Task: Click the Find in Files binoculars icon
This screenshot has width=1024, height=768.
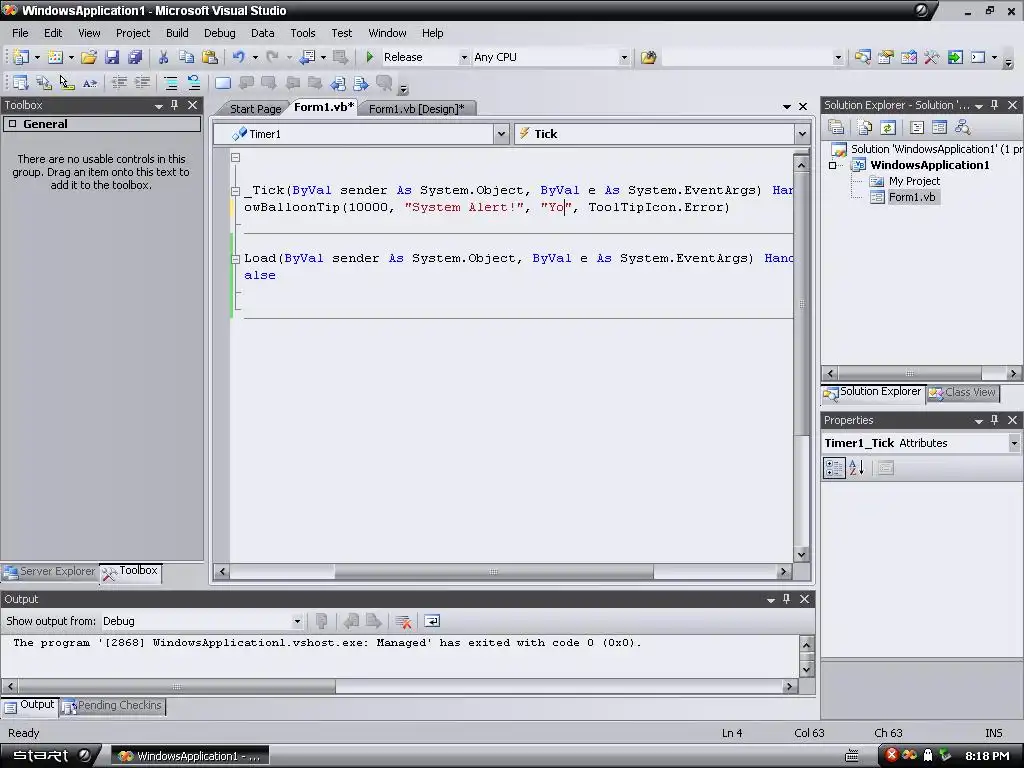Action: click(648, 57)
